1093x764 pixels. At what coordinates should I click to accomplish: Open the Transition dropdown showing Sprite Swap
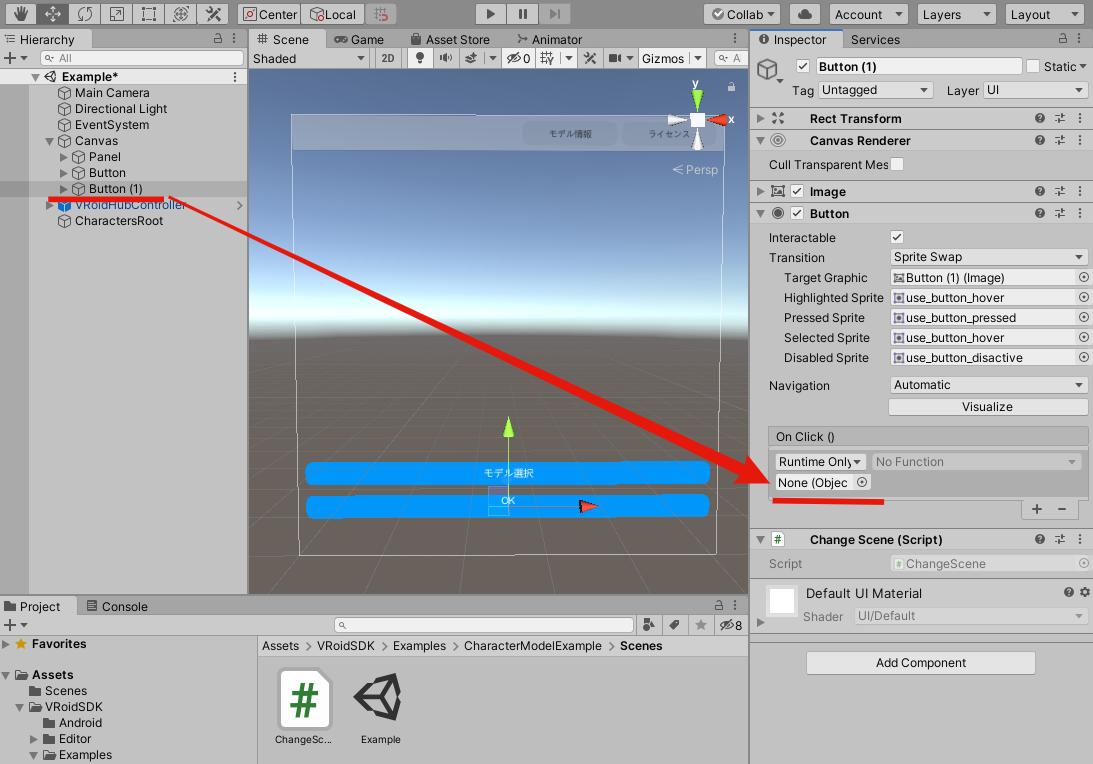click(x=988, y=257)
